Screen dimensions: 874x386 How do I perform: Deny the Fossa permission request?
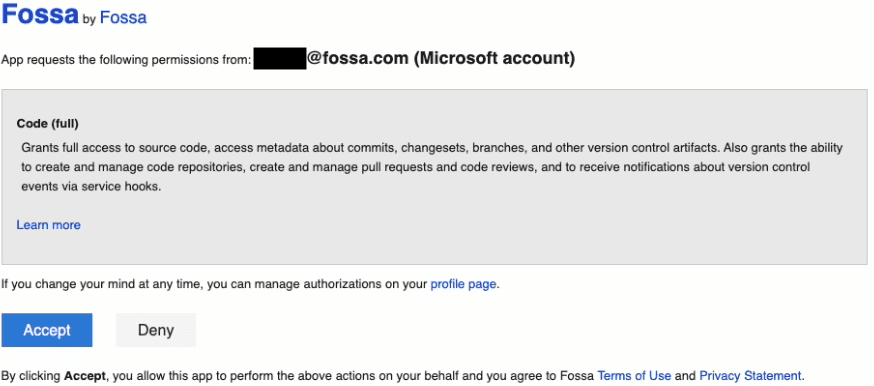click(156, 330)
